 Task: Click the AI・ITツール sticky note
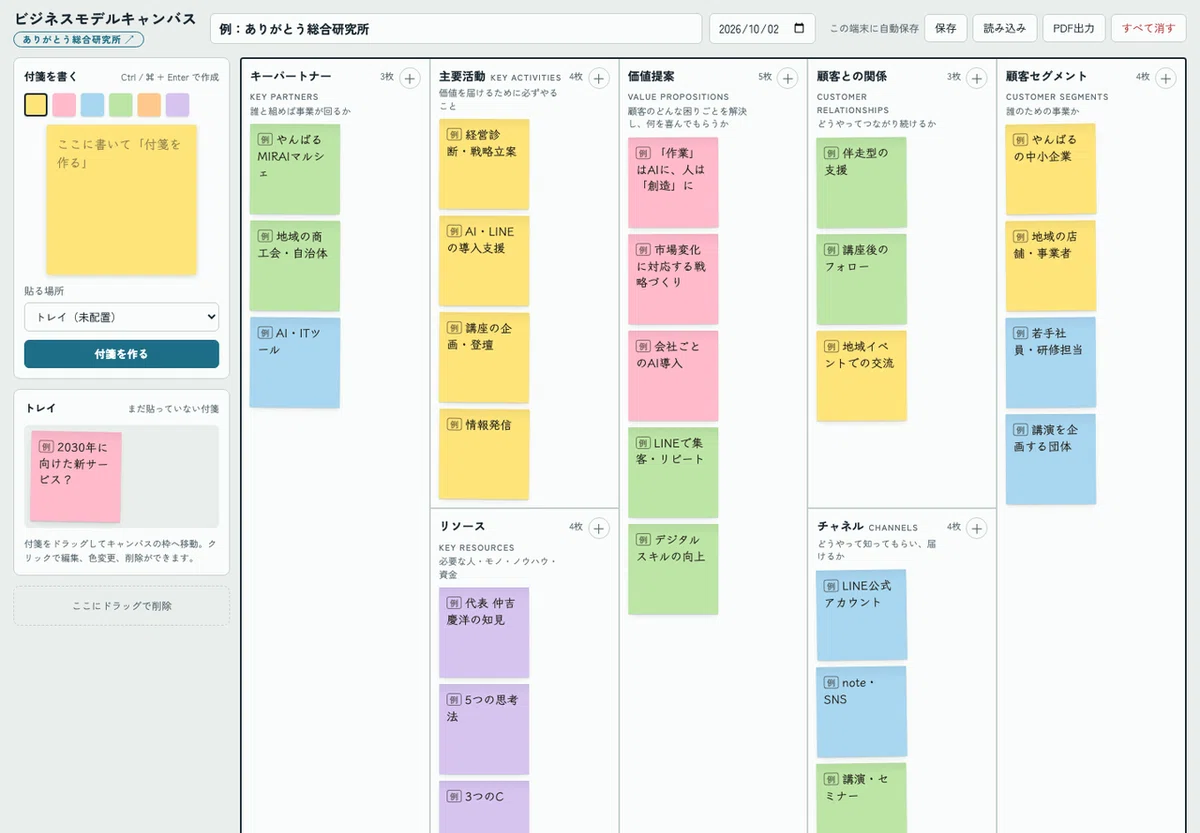(295, 363)
